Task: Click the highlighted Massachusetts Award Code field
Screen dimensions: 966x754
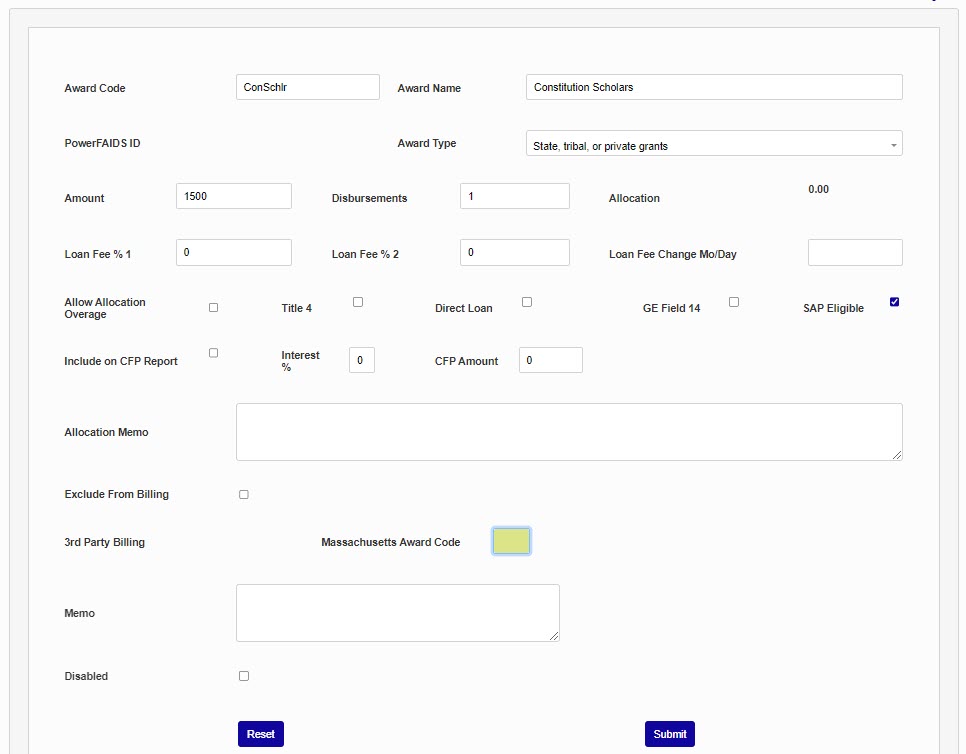Action: (511, 541)
